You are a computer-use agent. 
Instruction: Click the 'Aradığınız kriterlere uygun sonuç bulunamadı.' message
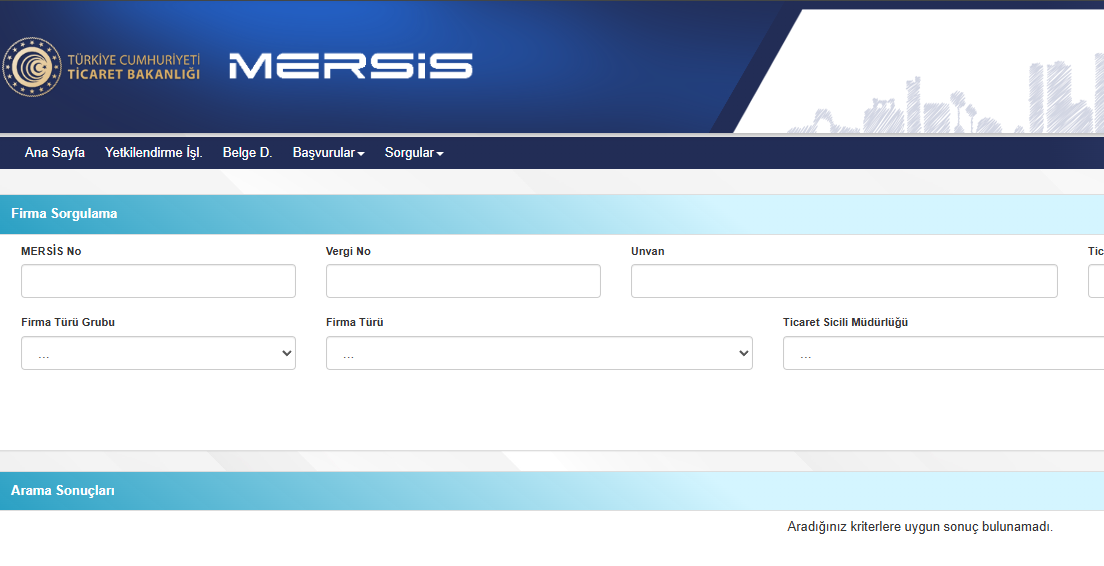pyautogui.click(x=920, y=527)
